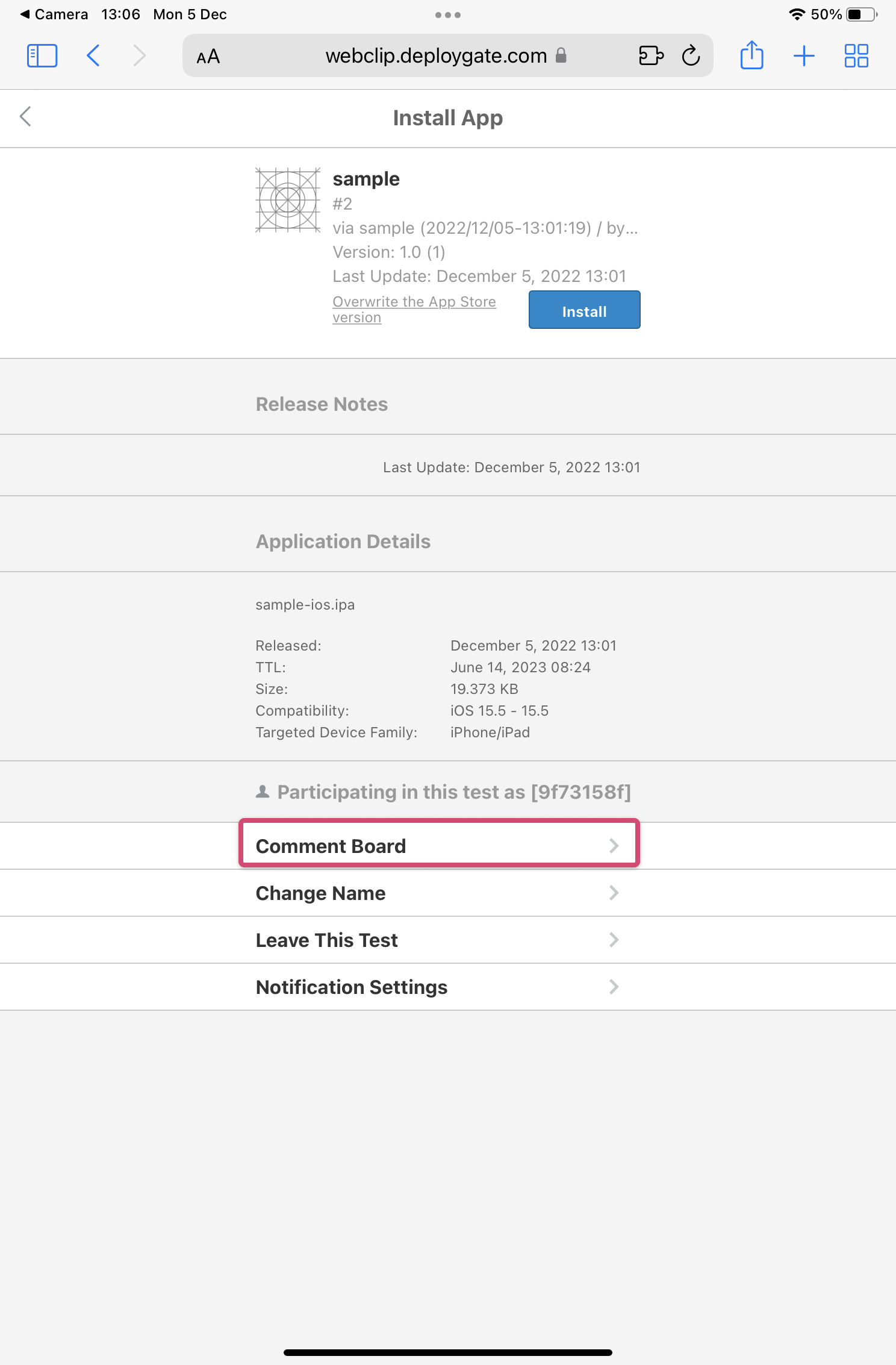Open the Safari sidebar panel
The height and width of the screenshot is (1365, 896).
pos(42,56)
